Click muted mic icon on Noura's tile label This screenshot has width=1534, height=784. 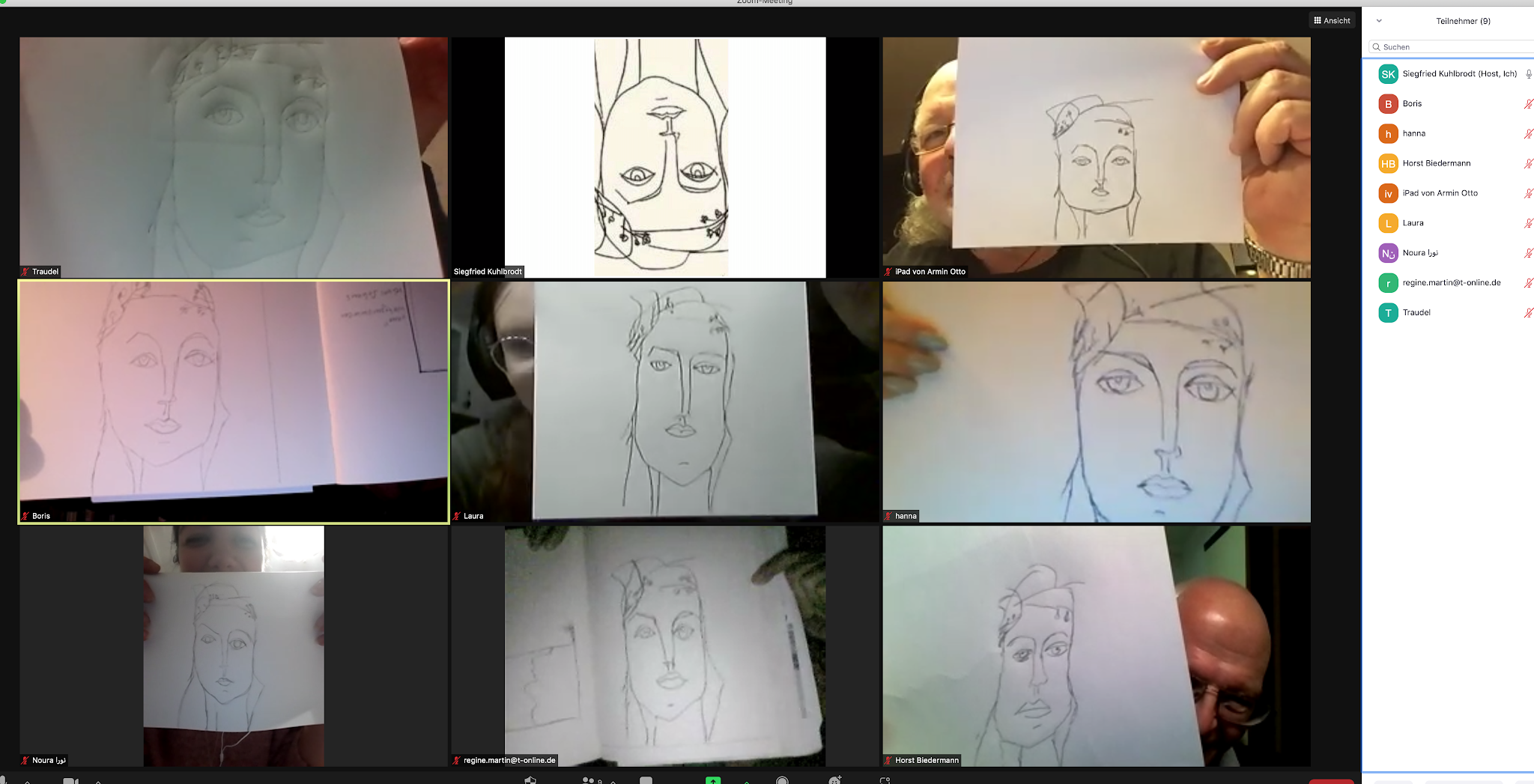(25, 760)
